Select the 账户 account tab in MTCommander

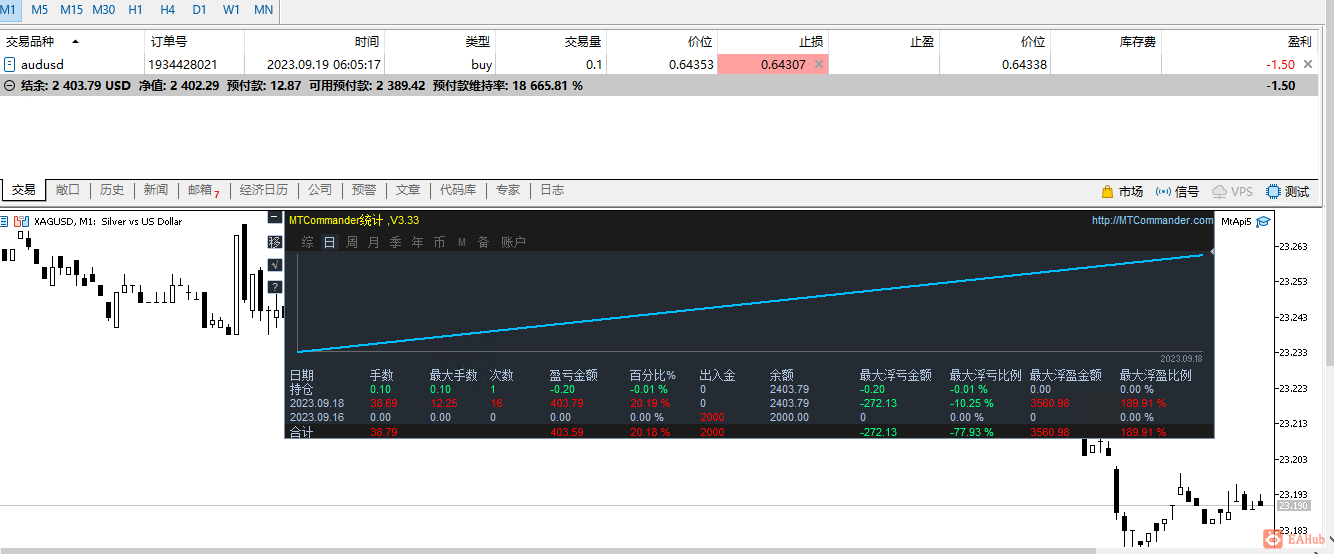(513, 242)
